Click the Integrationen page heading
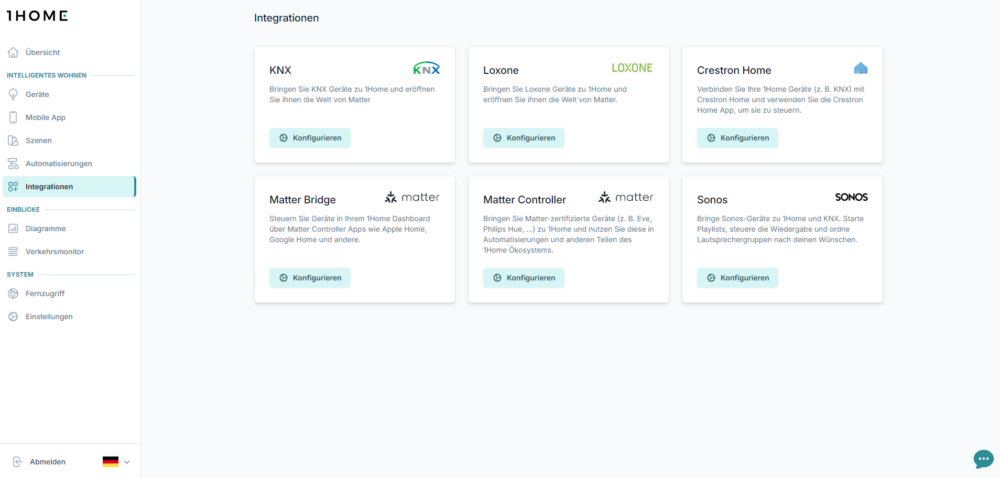This screenshot has width=1000, height=478. (286, 18)
